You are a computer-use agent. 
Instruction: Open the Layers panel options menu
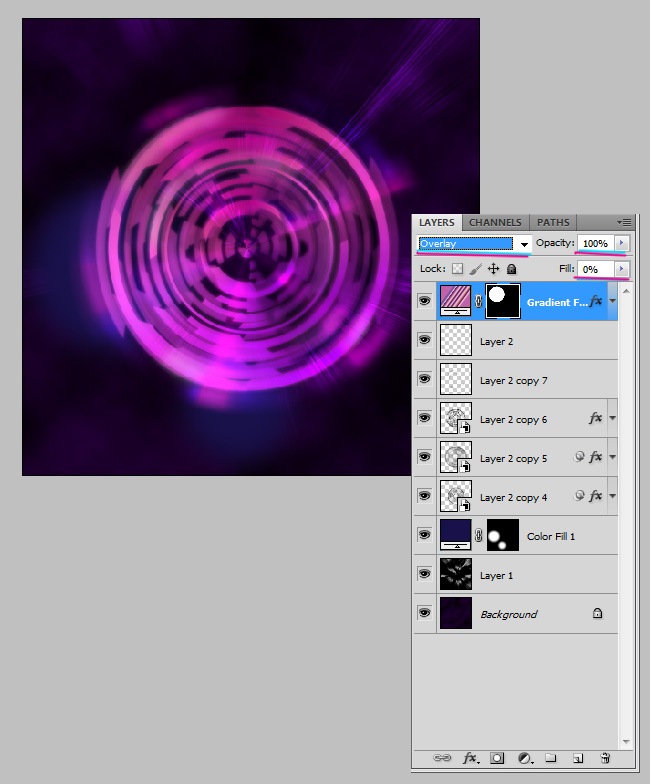(x=624, y=222)
